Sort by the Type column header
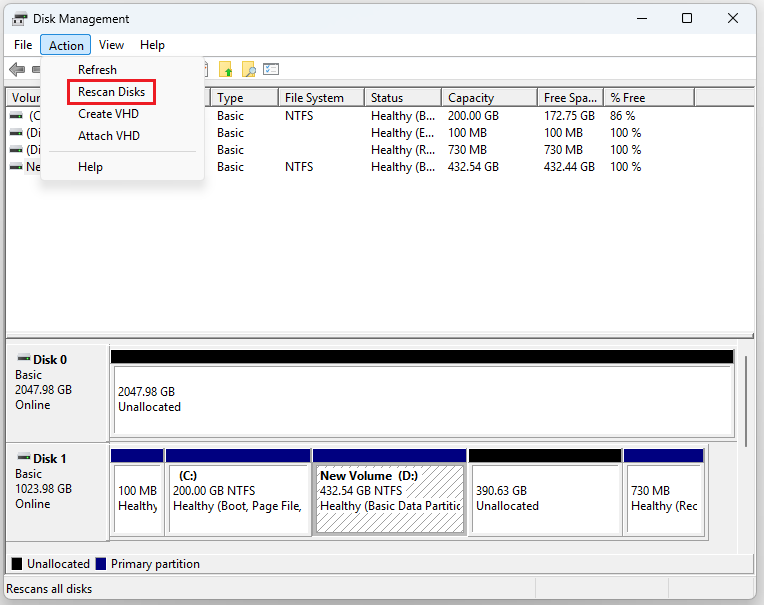Image resolution: width=764 pixels, height=605 pixels. coord(245,97)
